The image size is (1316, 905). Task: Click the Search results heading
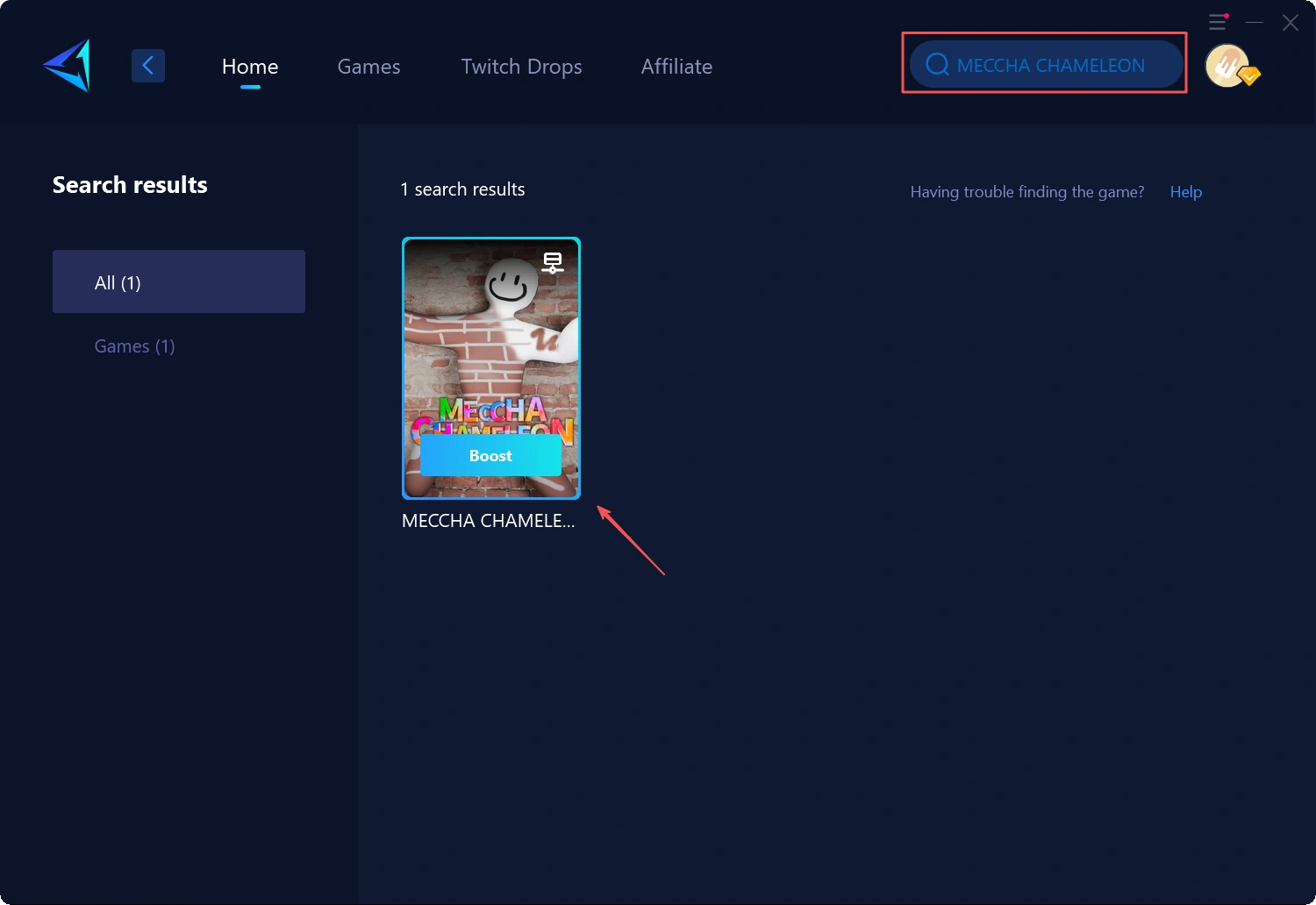click(130, 185)
